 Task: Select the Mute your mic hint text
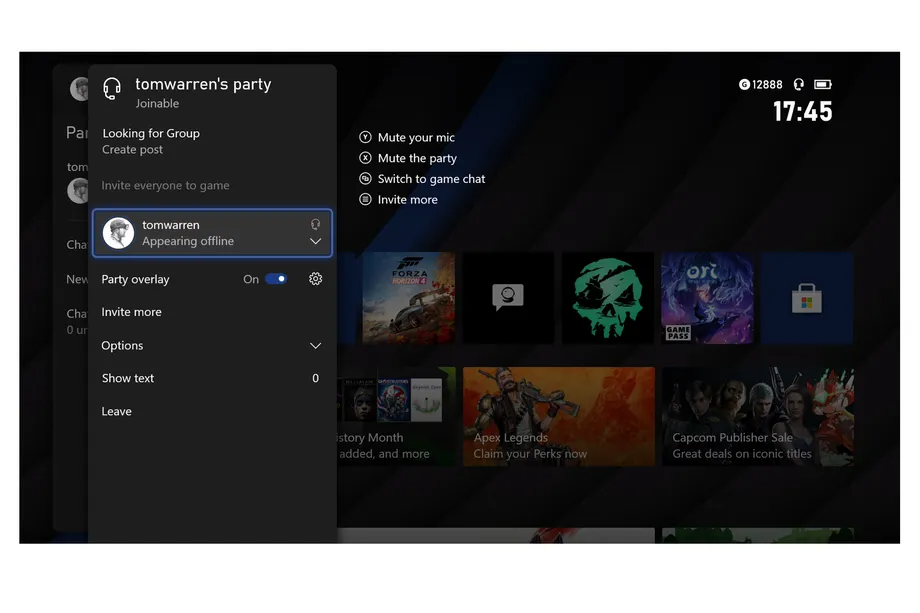pos(416,137)
